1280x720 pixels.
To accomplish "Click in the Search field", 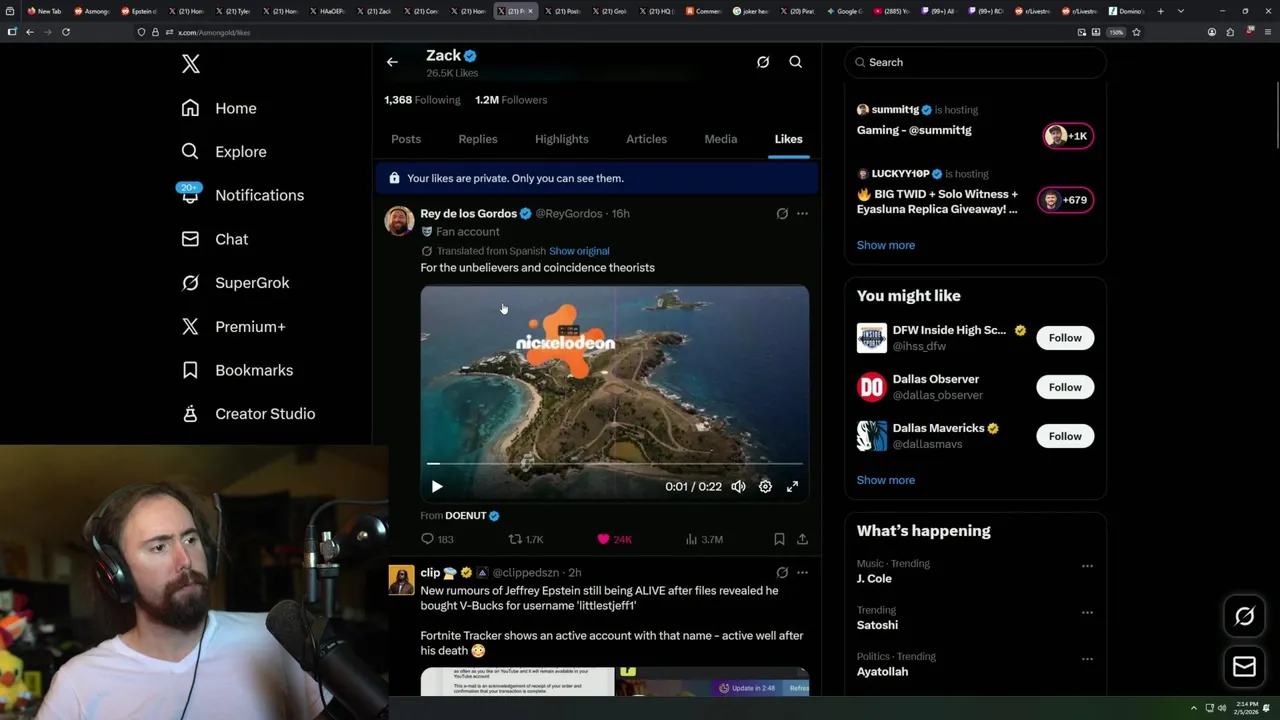I will click(976, 62).
